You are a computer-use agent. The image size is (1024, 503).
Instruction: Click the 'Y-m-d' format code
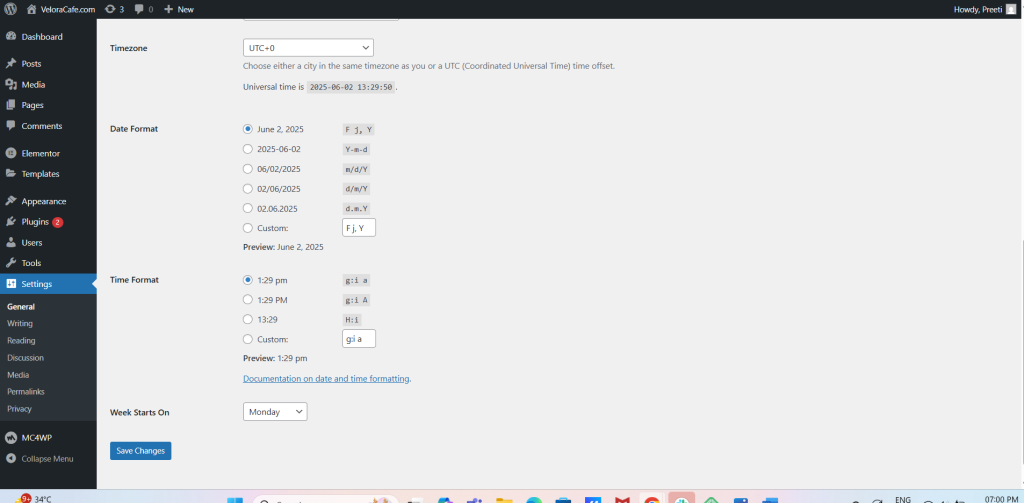coord(357,150)
